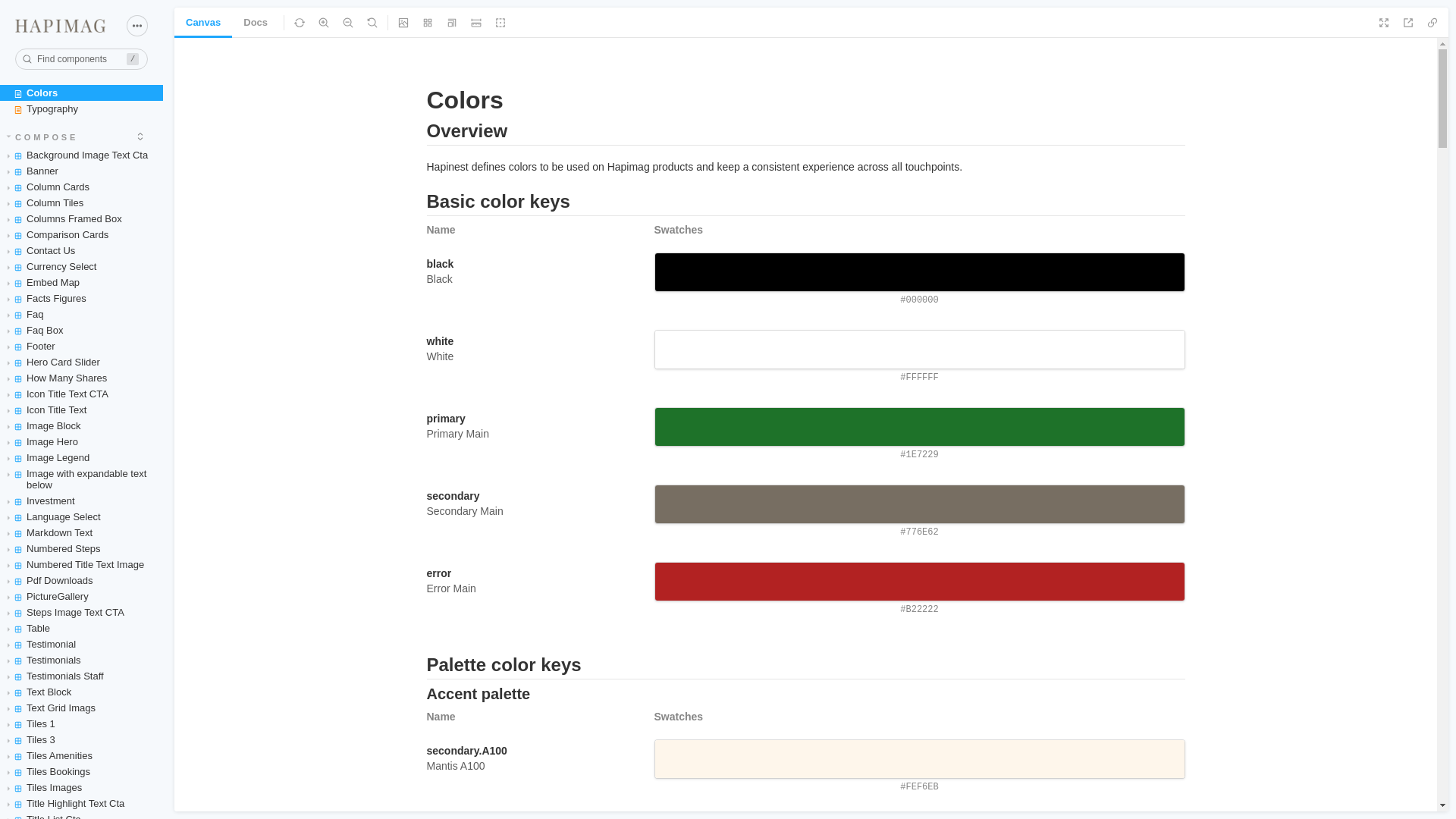Open the sidebar ellipsis menu button

point(137,26)
